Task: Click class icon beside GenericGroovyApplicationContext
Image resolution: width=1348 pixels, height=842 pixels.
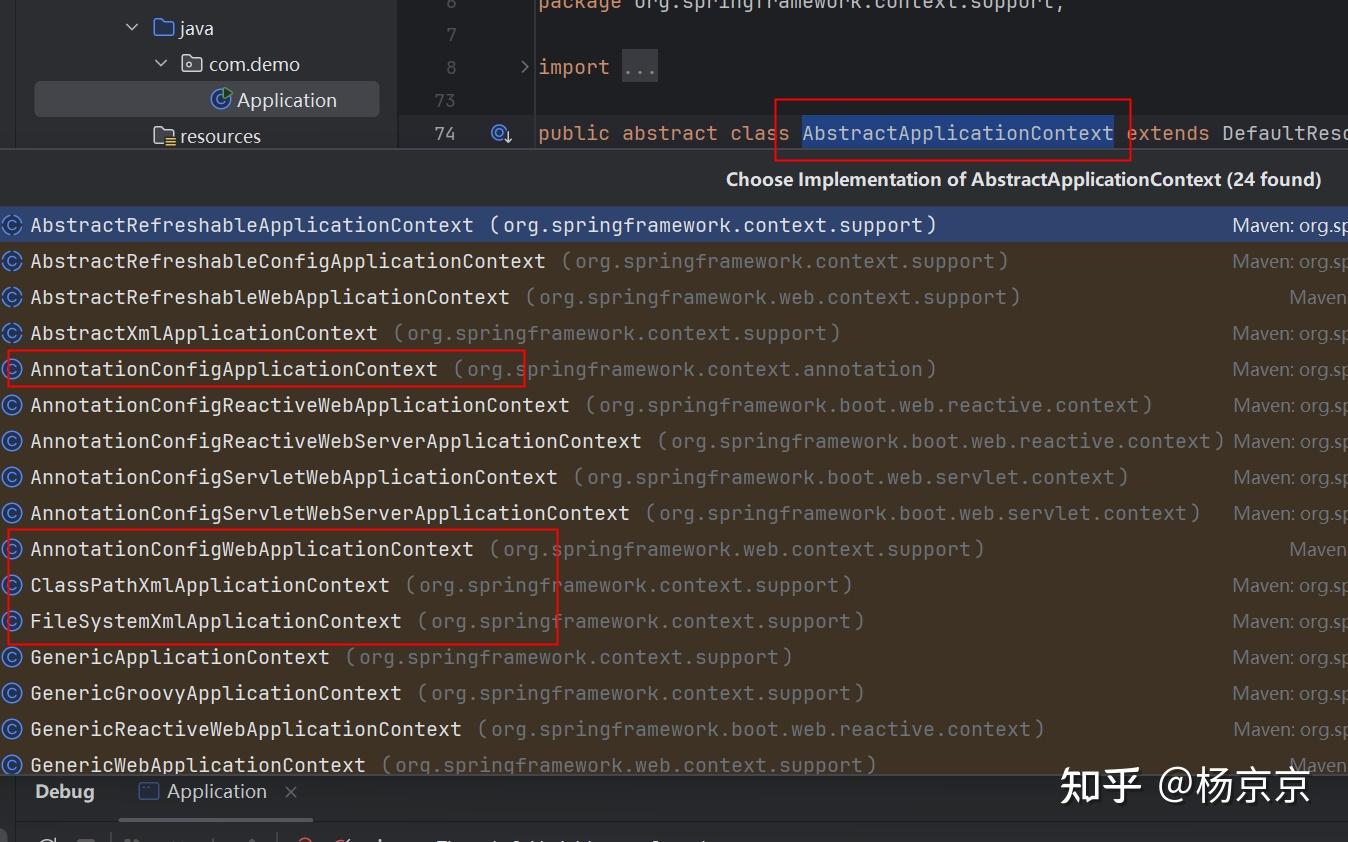Action: 12,693
